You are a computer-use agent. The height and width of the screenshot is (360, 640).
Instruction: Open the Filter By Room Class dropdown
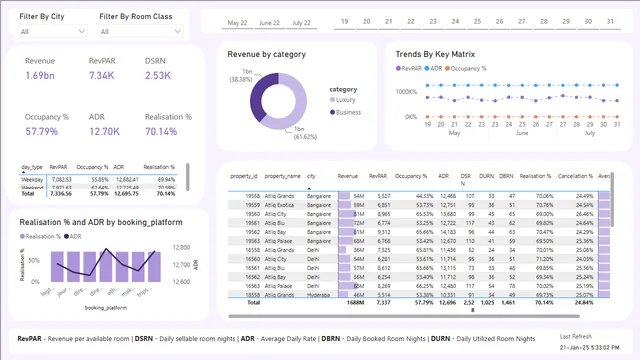141,31
